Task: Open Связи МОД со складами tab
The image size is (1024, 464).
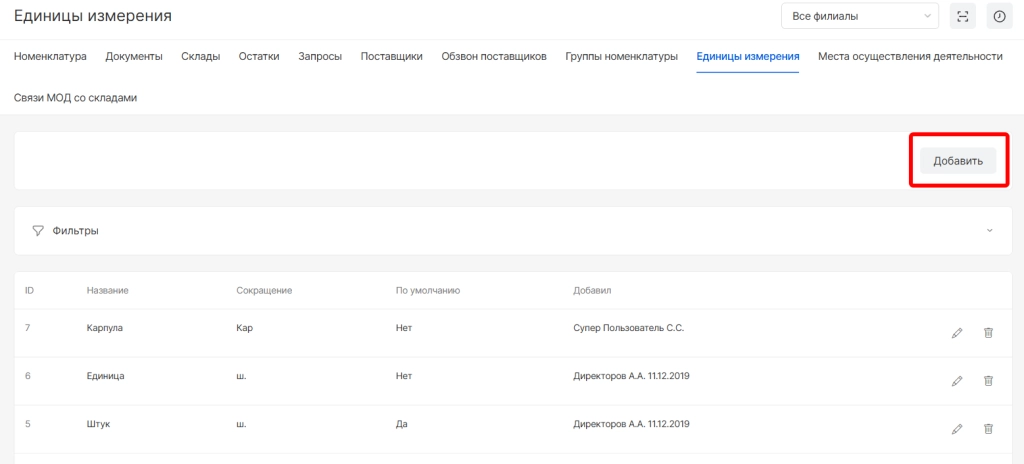Action: coord(75,98)
